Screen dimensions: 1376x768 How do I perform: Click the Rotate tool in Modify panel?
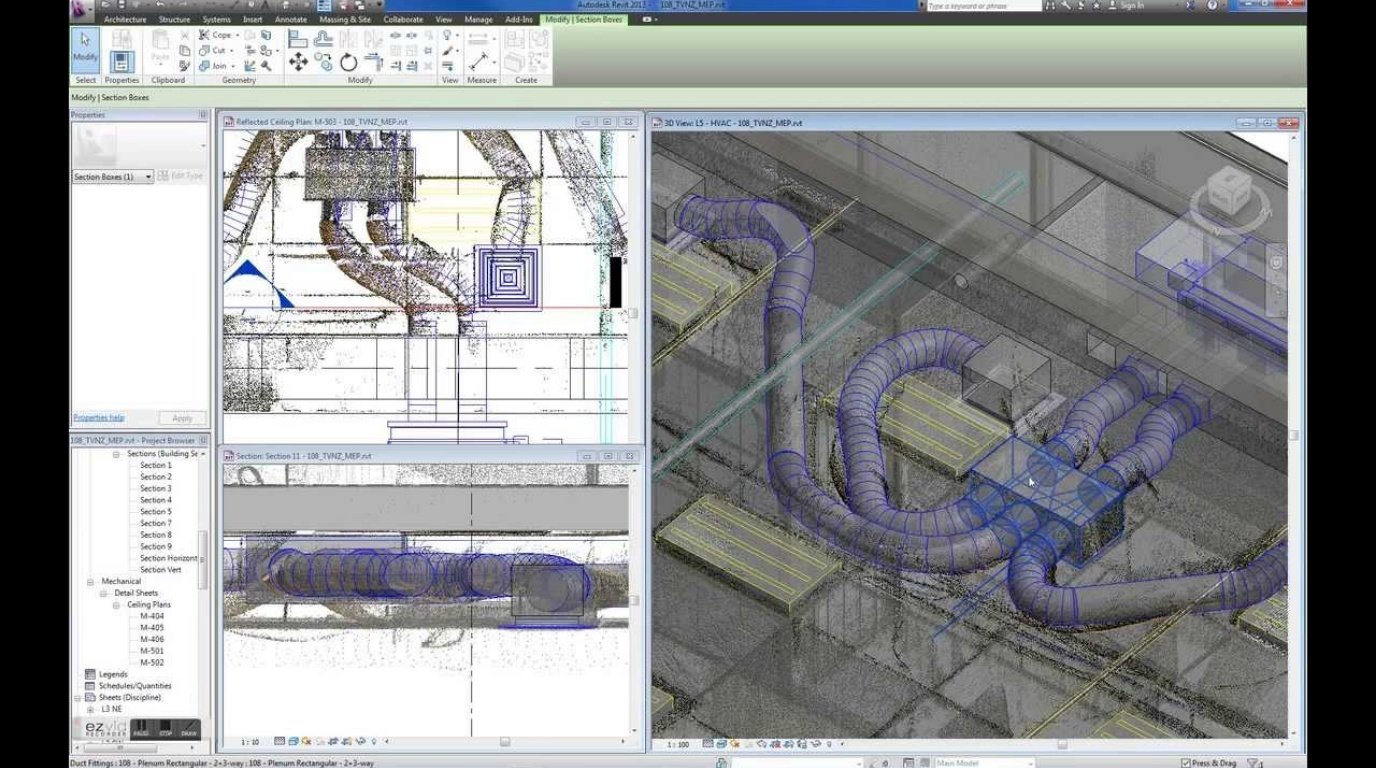[x=348, y=63]
